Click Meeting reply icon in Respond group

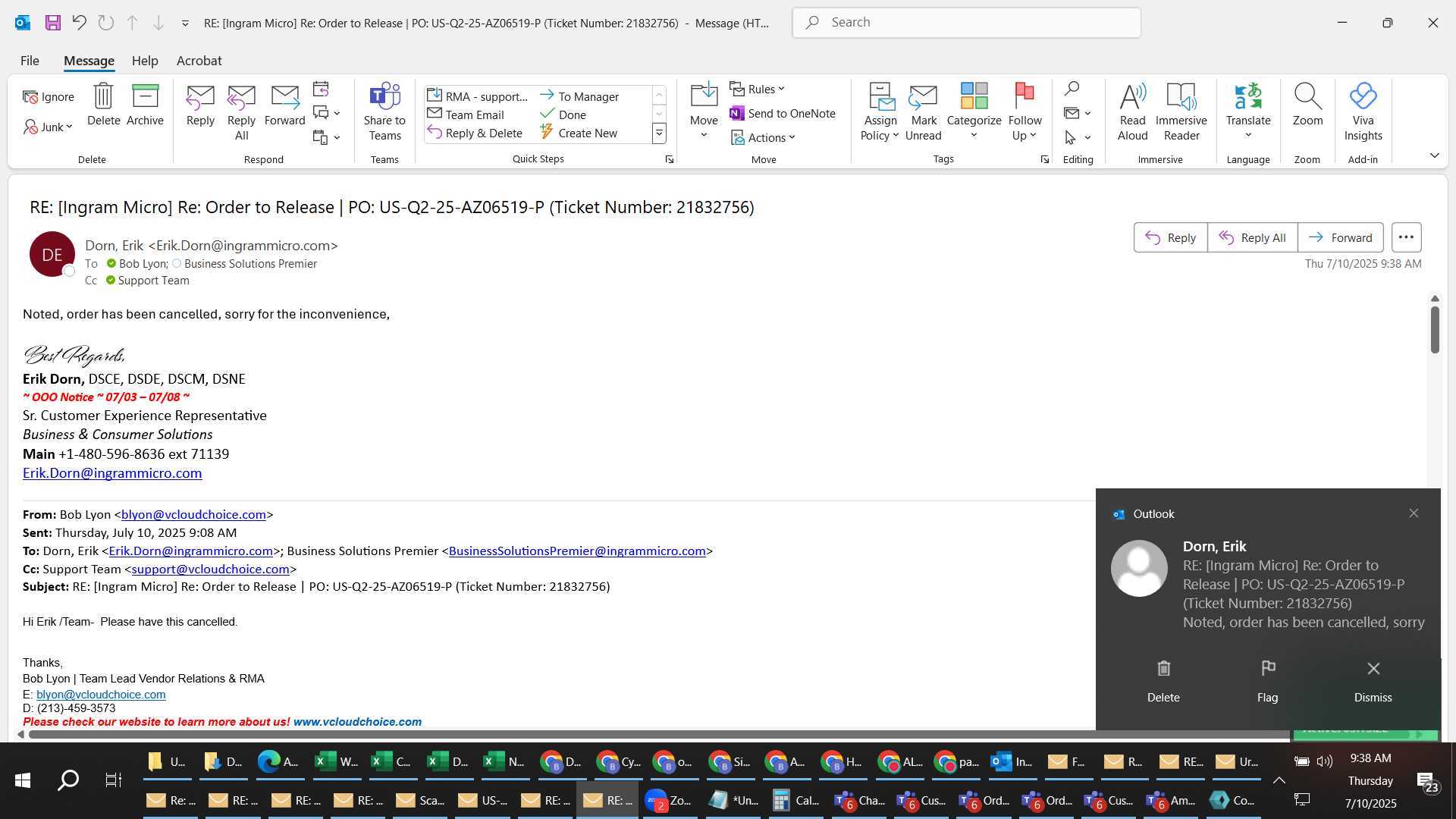coord(321,89)
